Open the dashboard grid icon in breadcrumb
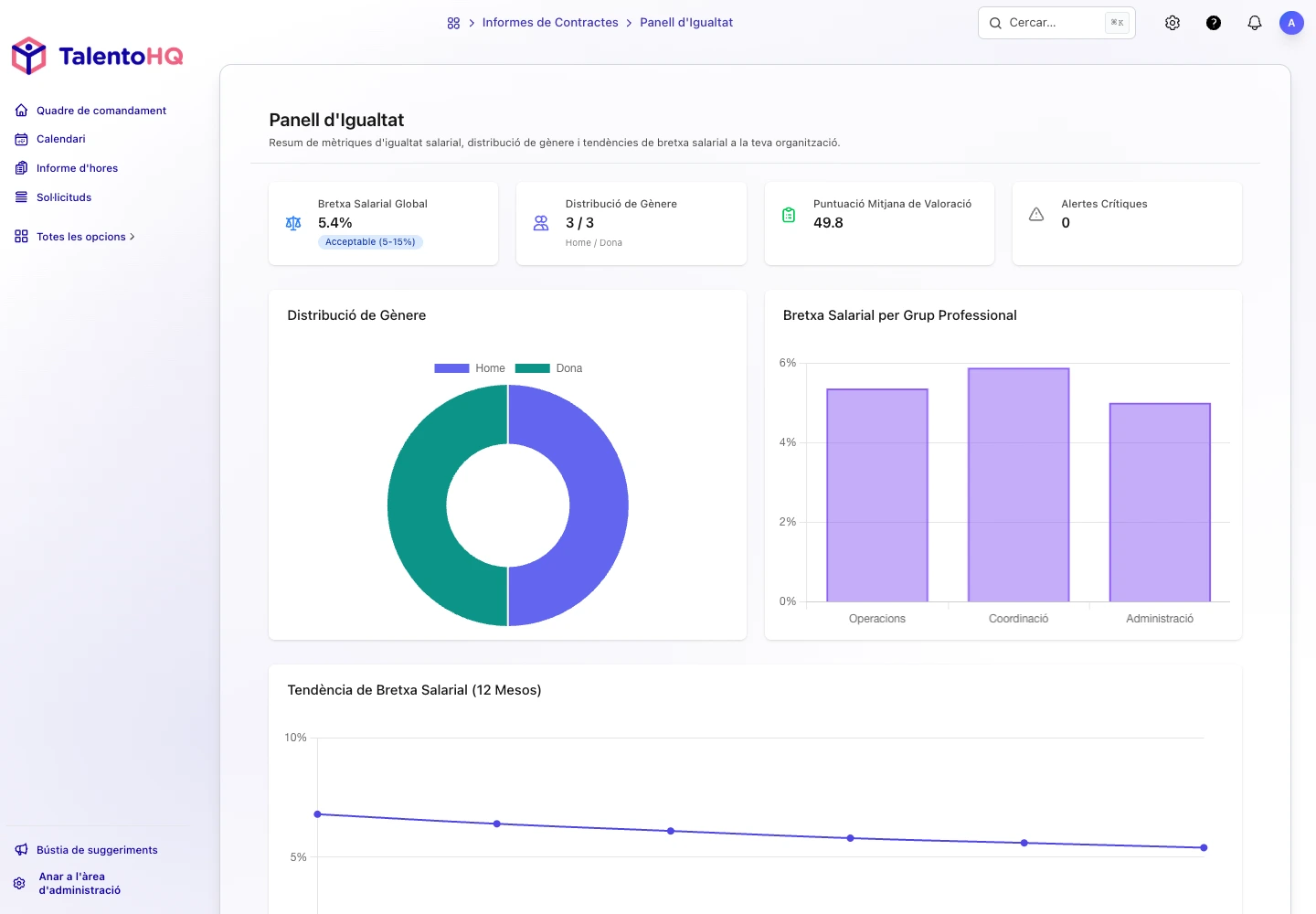 pos(453,23)
